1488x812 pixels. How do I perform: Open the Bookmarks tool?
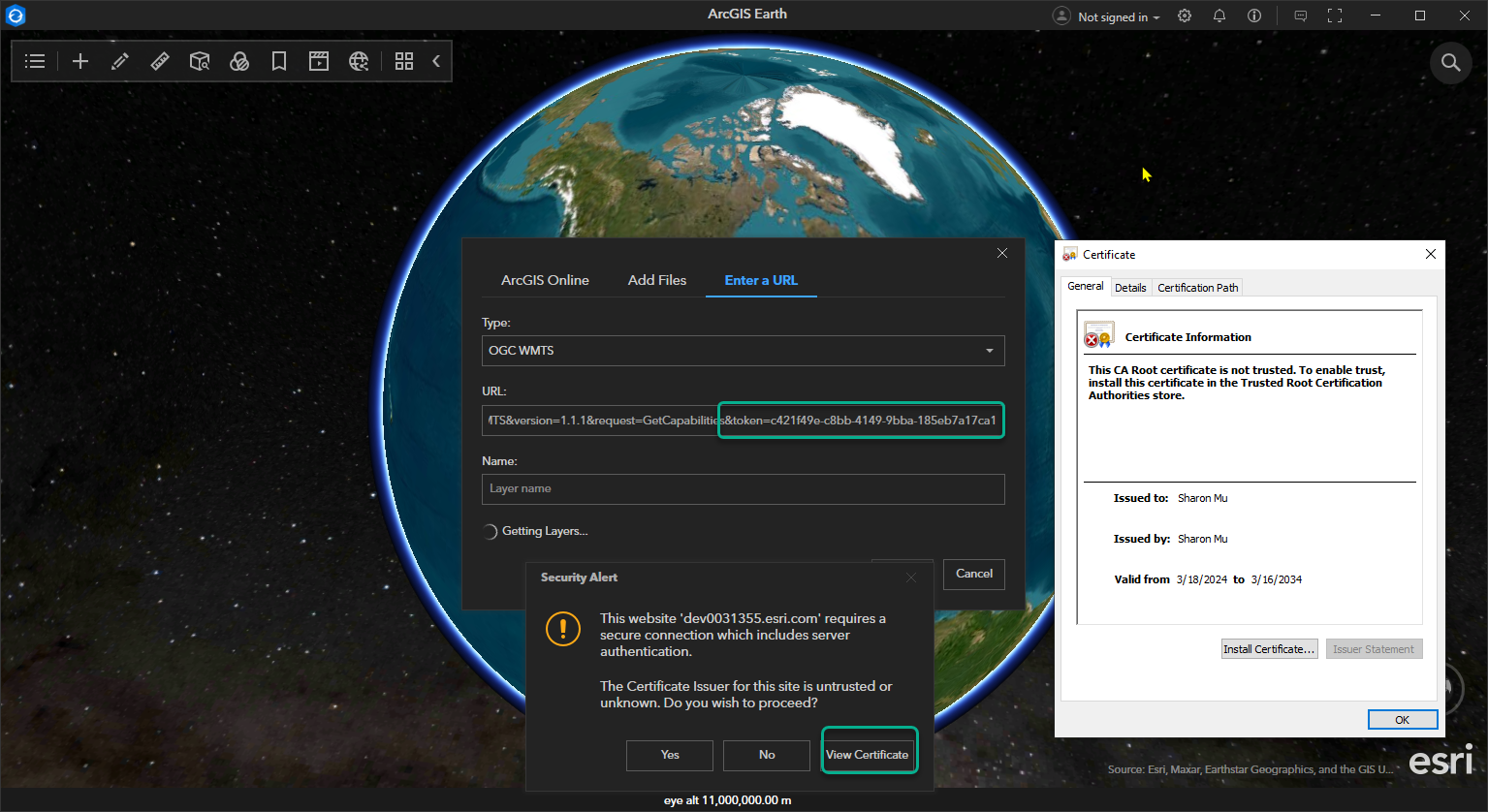(279, 61)
